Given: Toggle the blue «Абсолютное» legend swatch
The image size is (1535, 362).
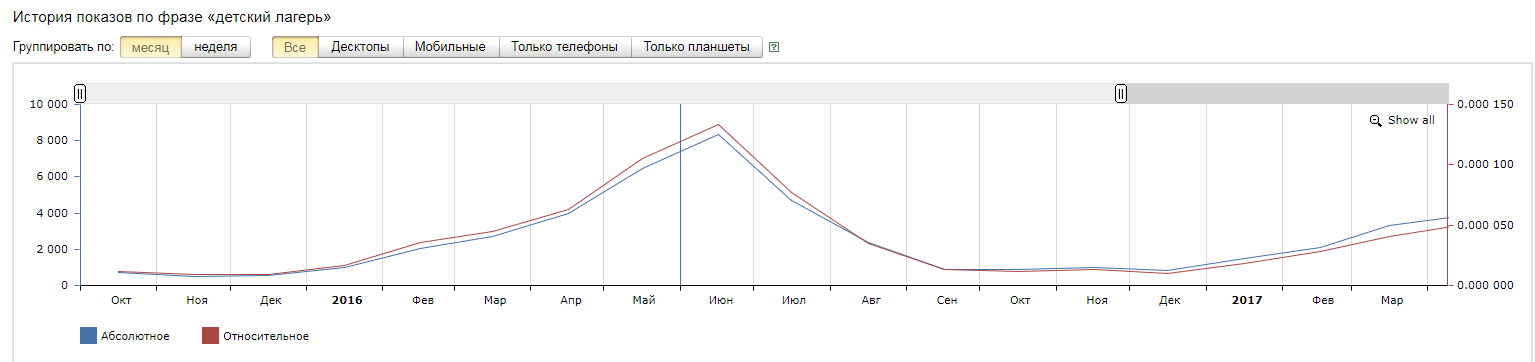Looking at the screenshot, I should click(87, 336).
